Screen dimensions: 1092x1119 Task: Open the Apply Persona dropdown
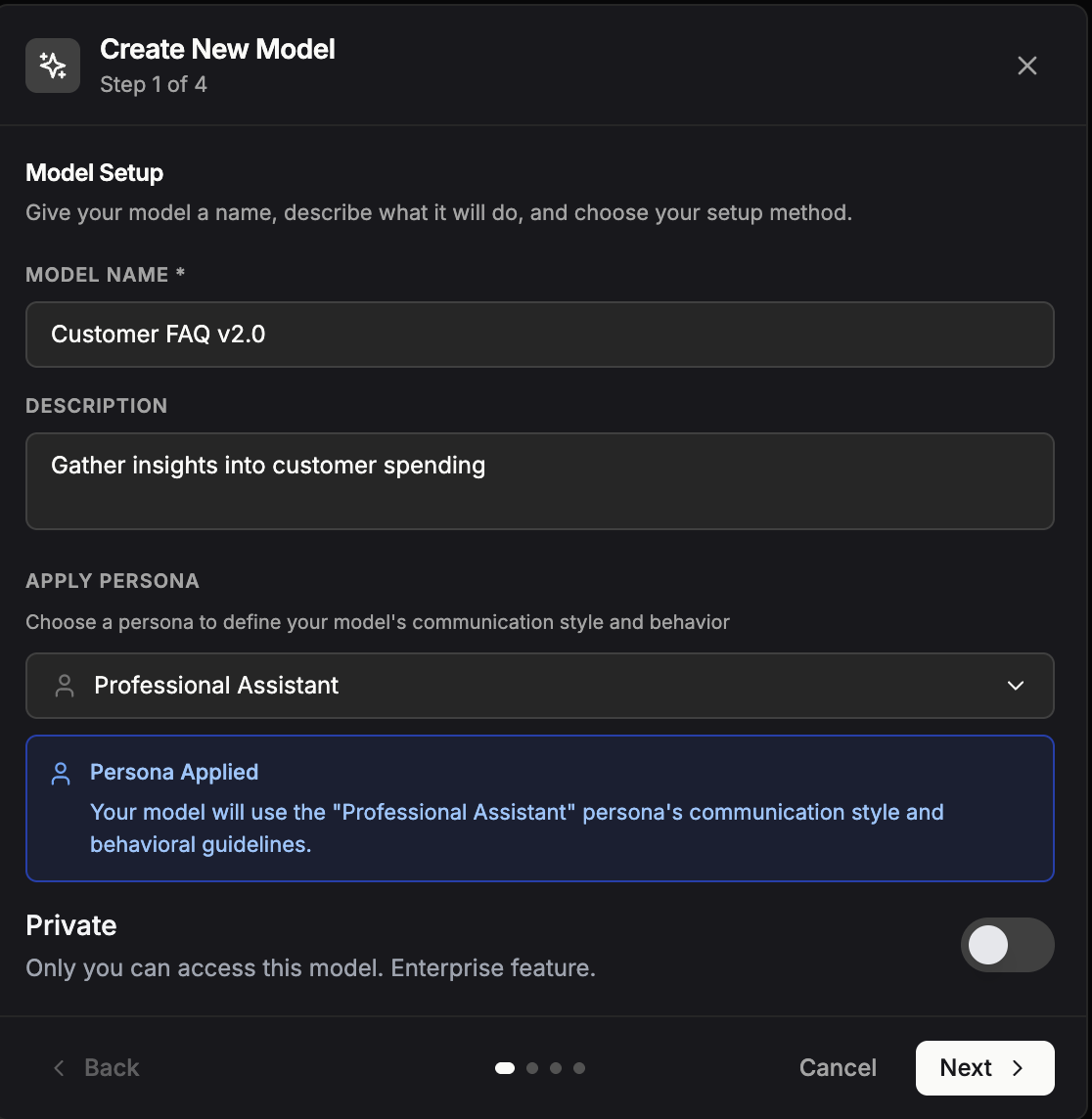click(x=539, y=685)
